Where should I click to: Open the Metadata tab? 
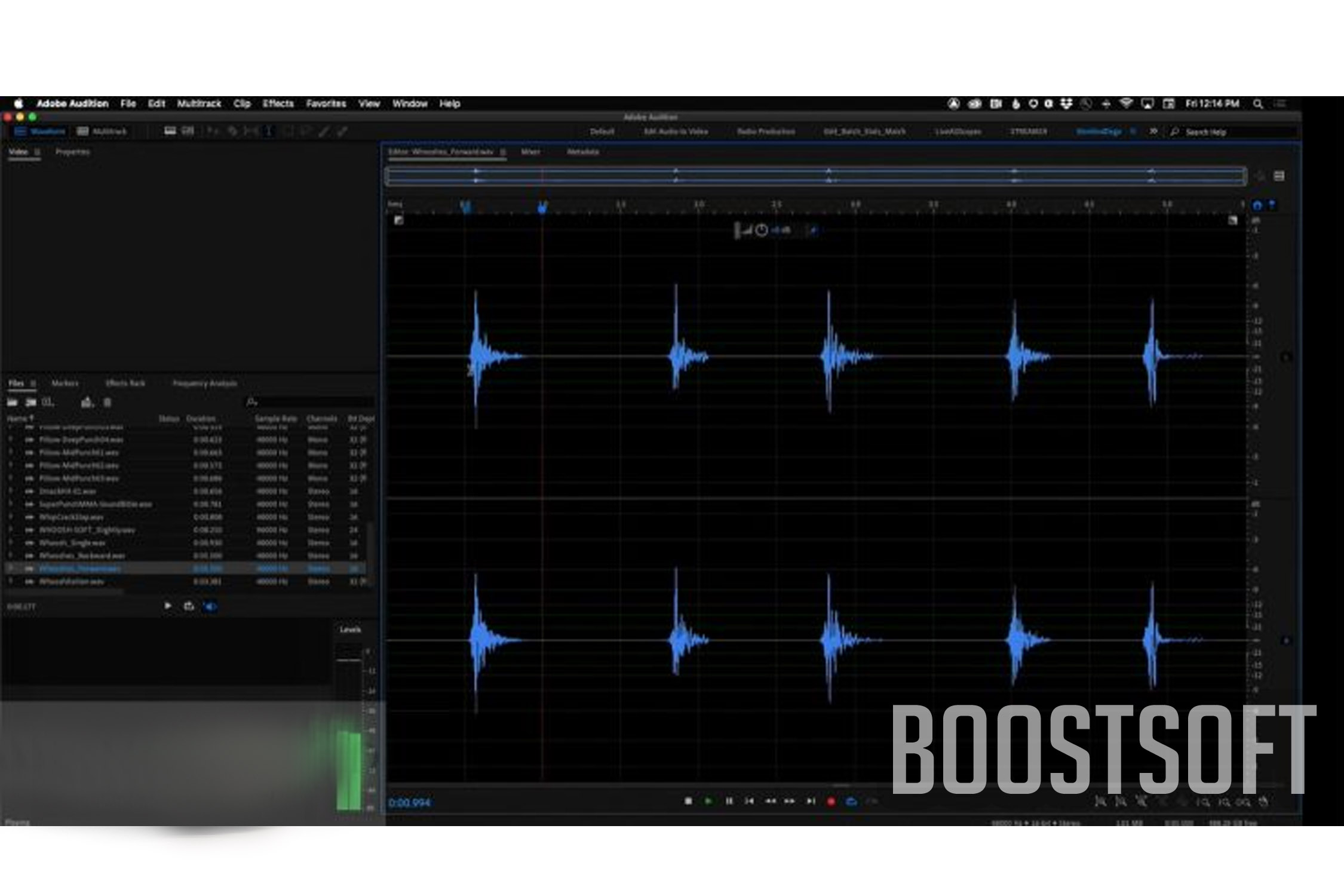(583, 152)
